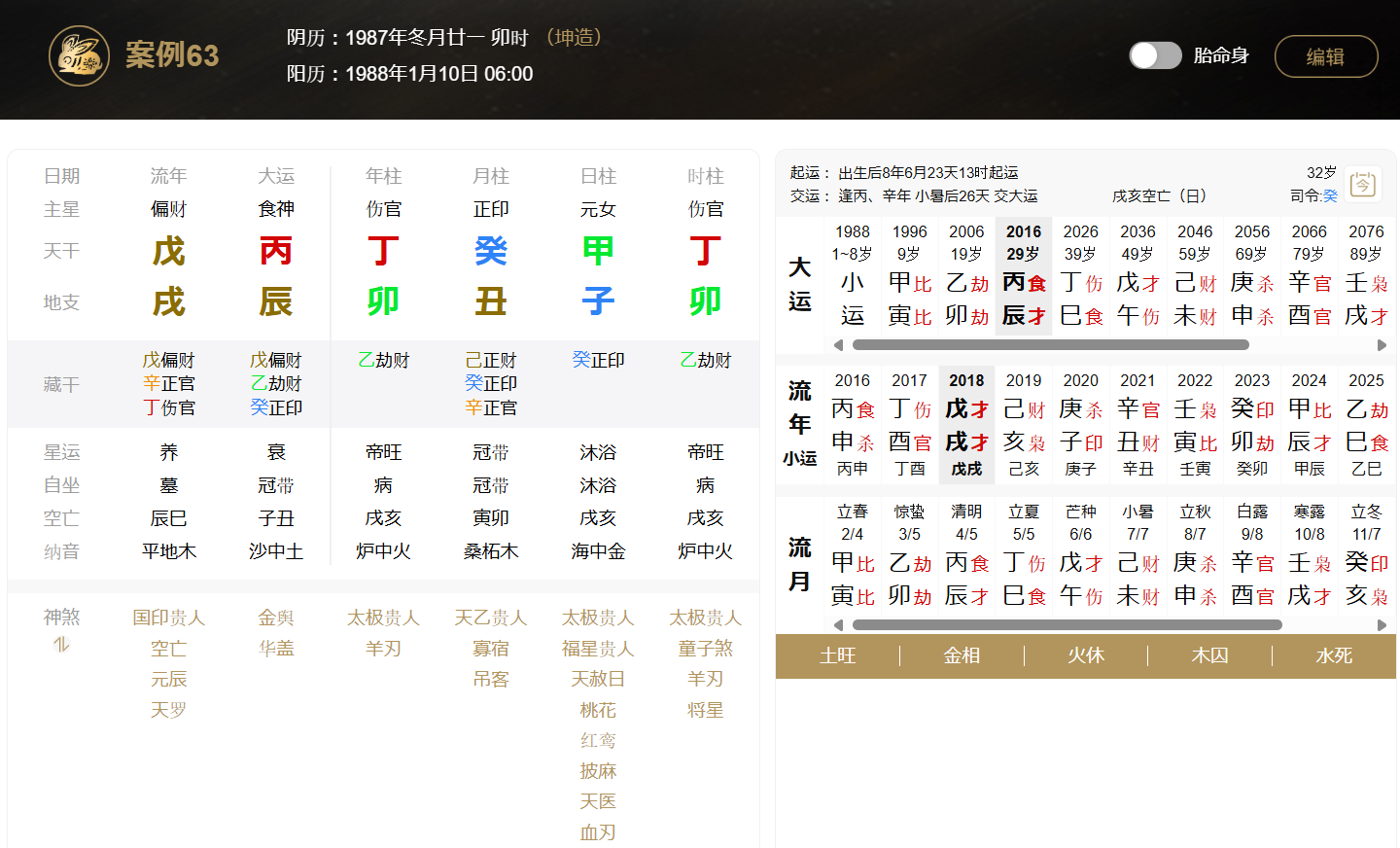Viewport: 1400px width, 848px height.
Task: Select the 2026 大运 column
Action: tap(1080, 275)
